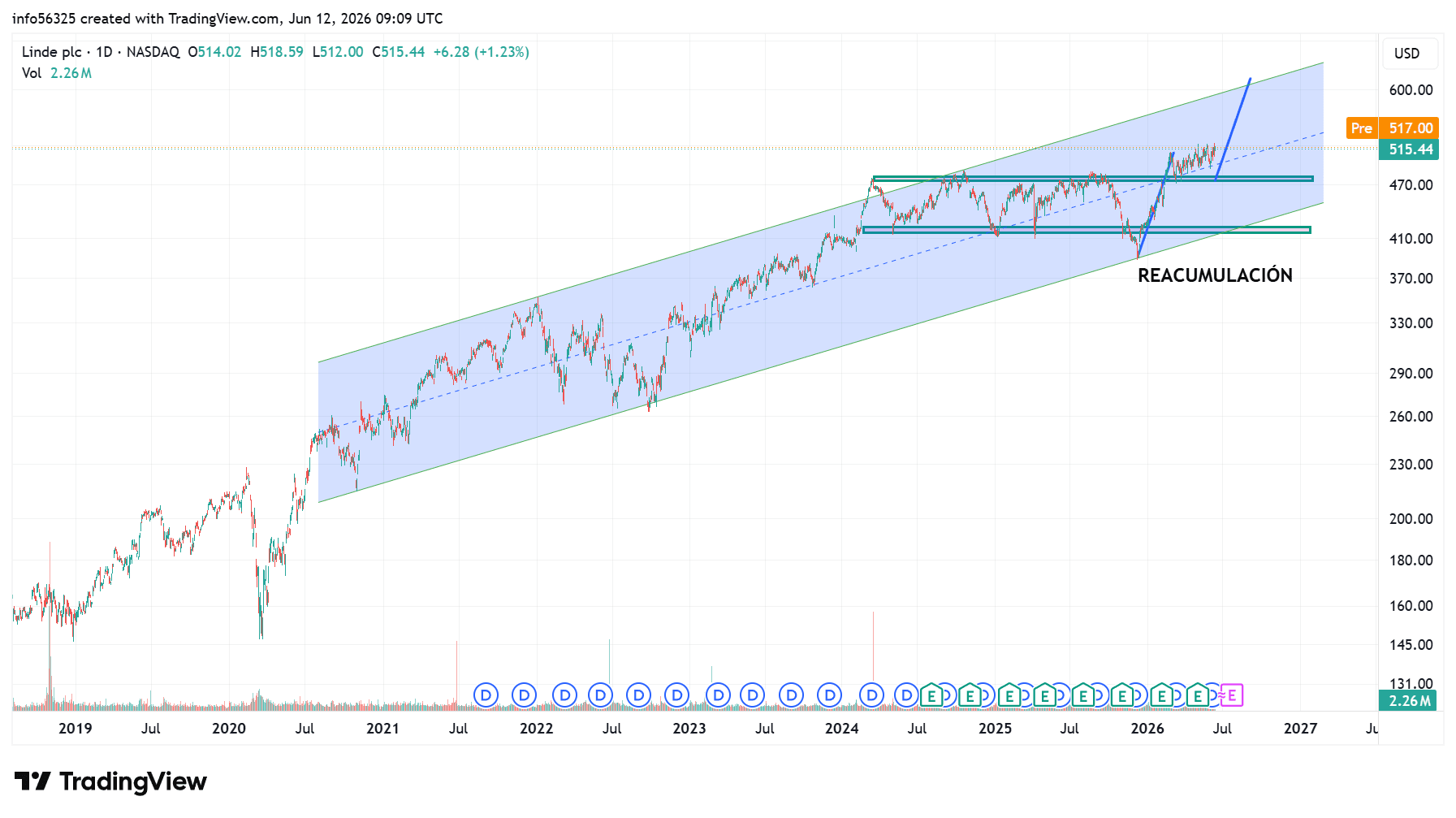Click the Vol 2.26M volume indicator label

click(x=57, y=73)
